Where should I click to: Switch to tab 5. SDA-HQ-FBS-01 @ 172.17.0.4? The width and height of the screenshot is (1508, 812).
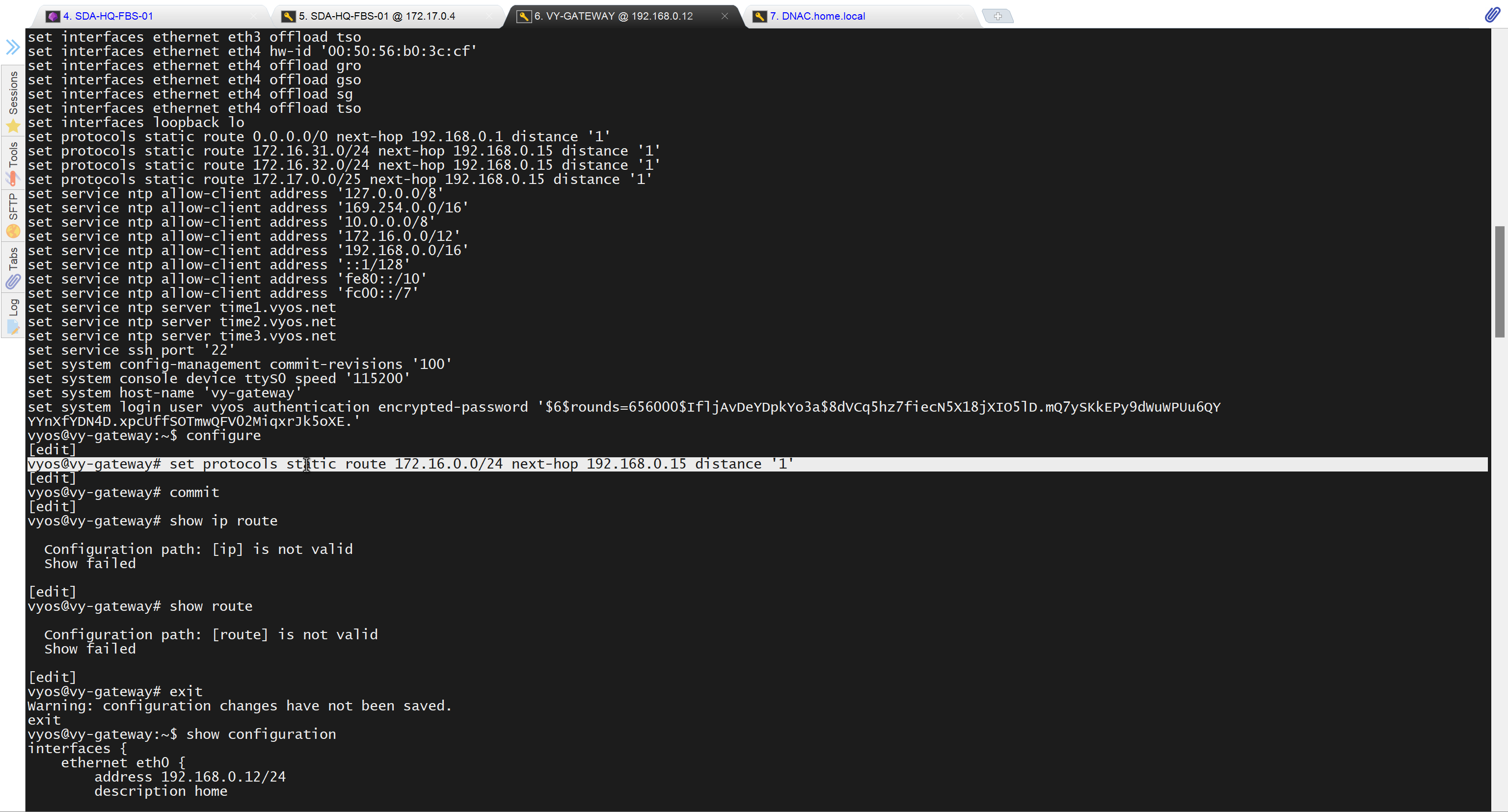click(x=377, y=16)
